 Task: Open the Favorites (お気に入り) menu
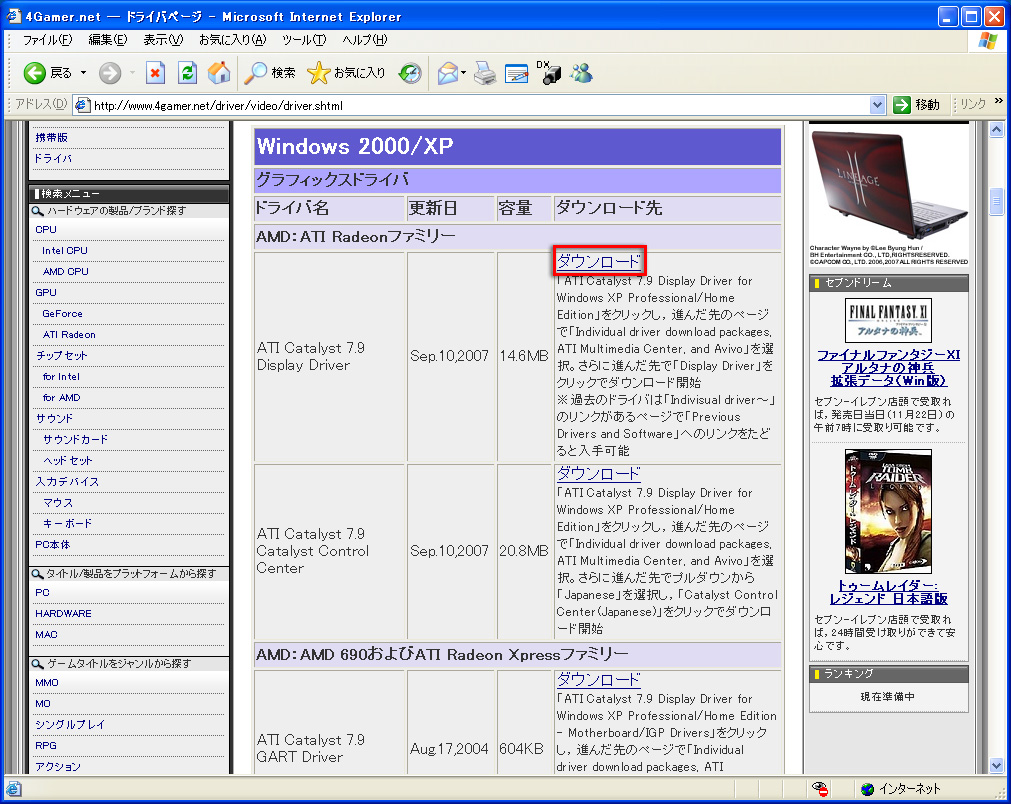tap(233, 40)
